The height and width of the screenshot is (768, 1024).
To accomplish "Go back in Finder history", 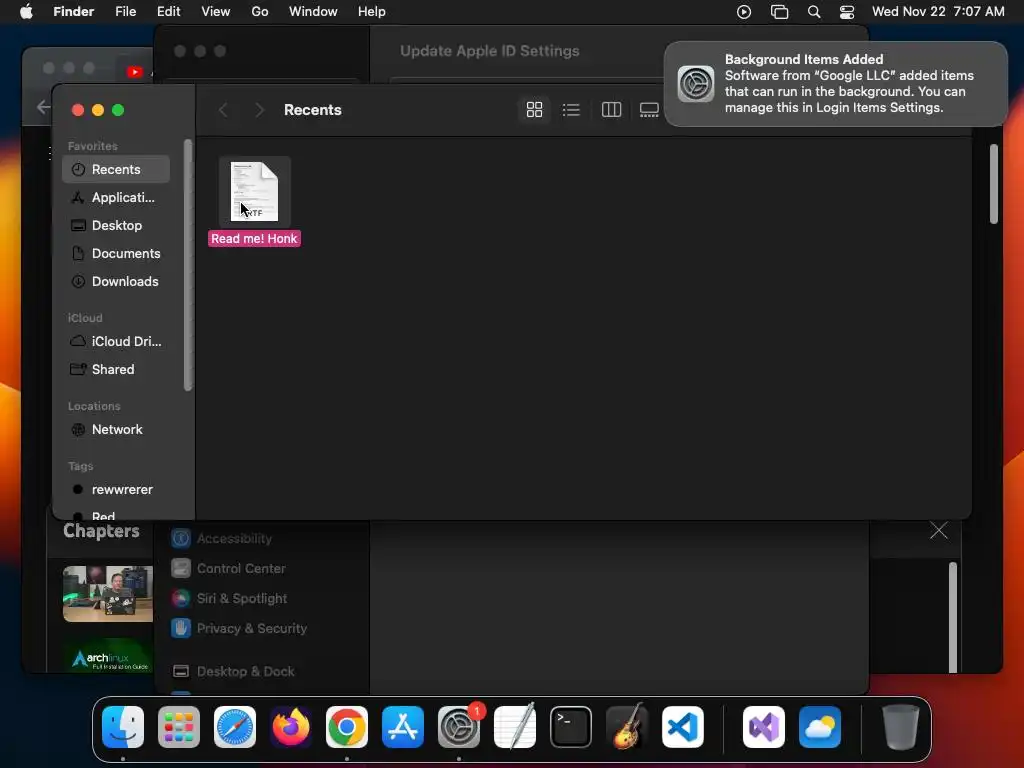I will coord(223,110).
